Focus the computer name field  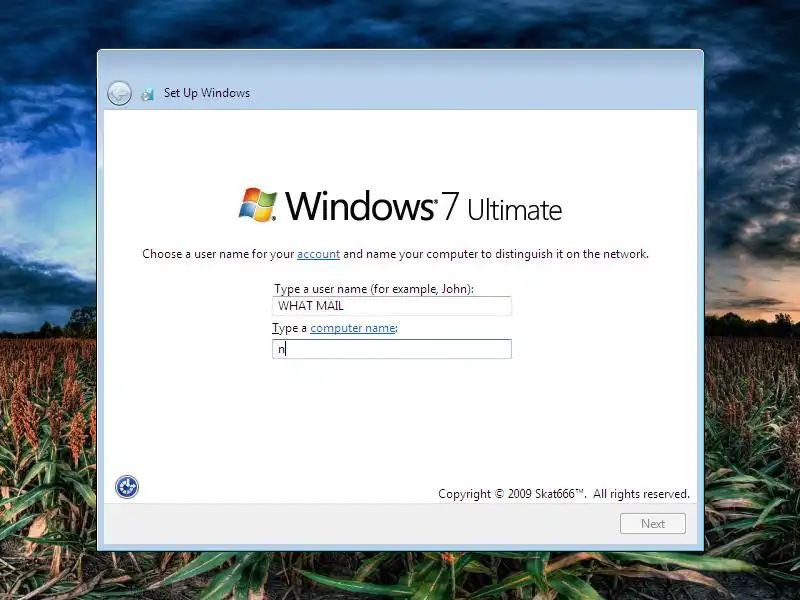pos(392,349)
